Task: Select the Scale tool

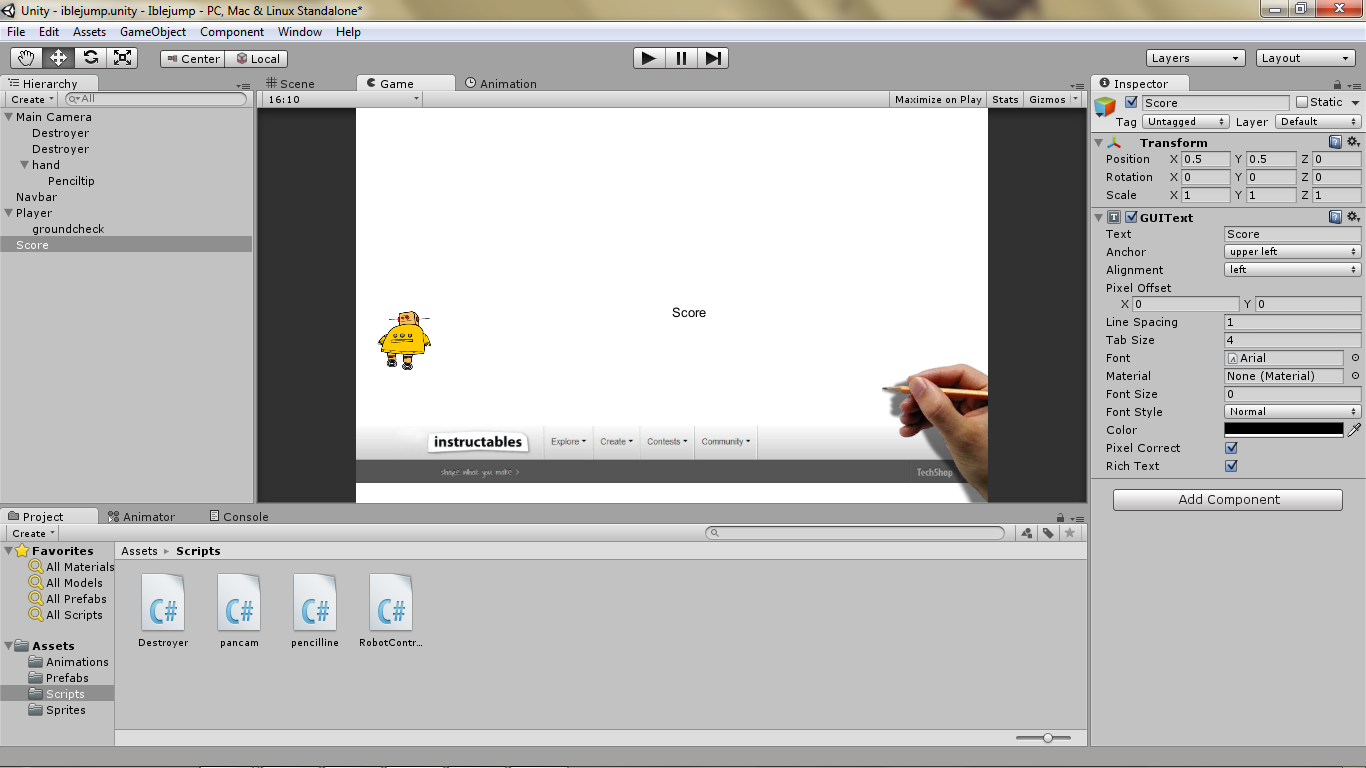Action: (x=123, y=58)
